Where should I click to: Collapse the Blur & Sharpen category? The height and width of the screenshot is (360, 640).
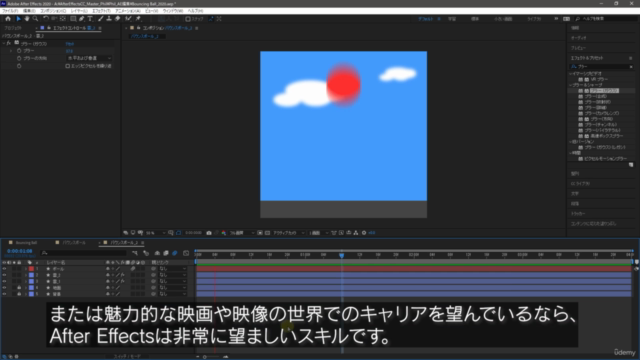point(571,85)
